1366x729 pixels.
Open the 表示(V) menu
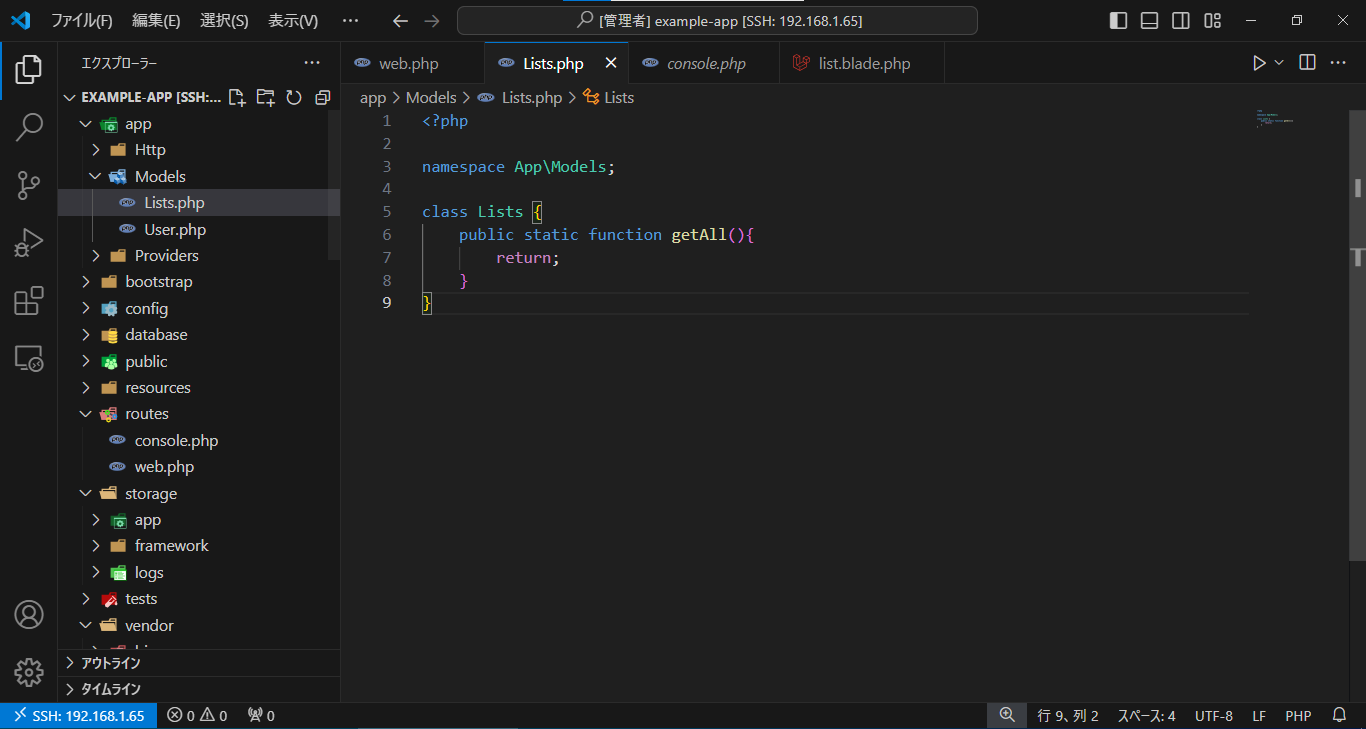coord(293,20)
